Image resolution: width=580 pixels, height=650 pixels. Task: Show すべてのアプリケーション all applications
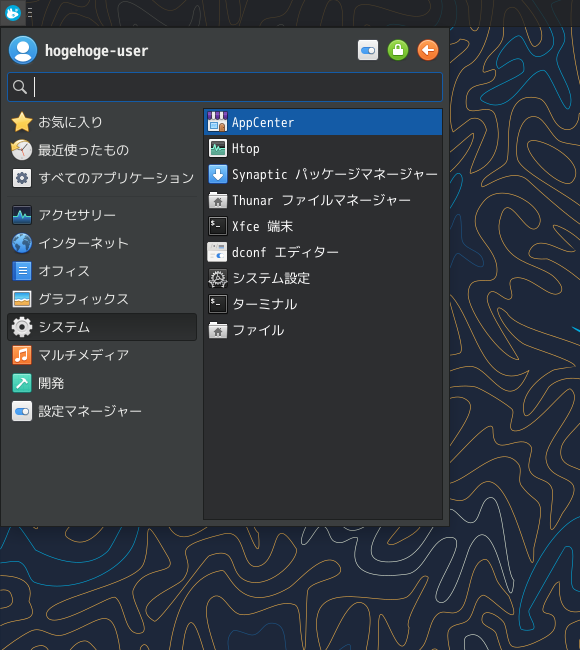click(x=102, y=178)
